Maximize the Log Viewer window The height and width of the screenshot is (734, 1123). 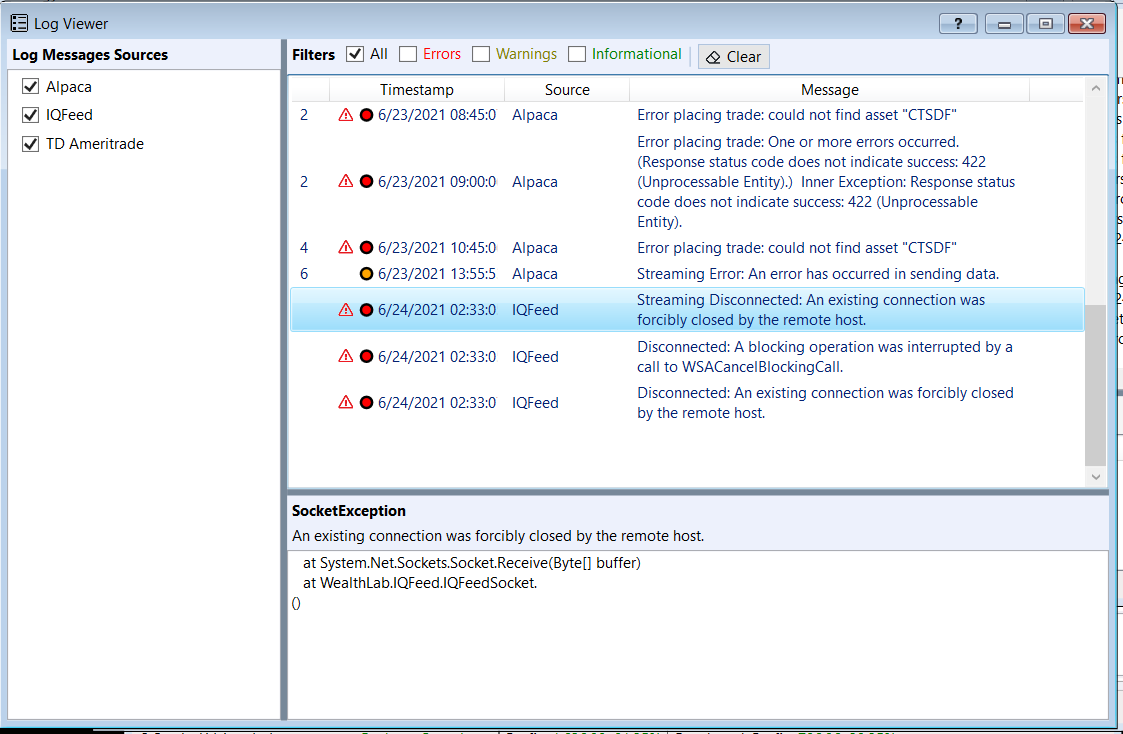coord(1046,24)
